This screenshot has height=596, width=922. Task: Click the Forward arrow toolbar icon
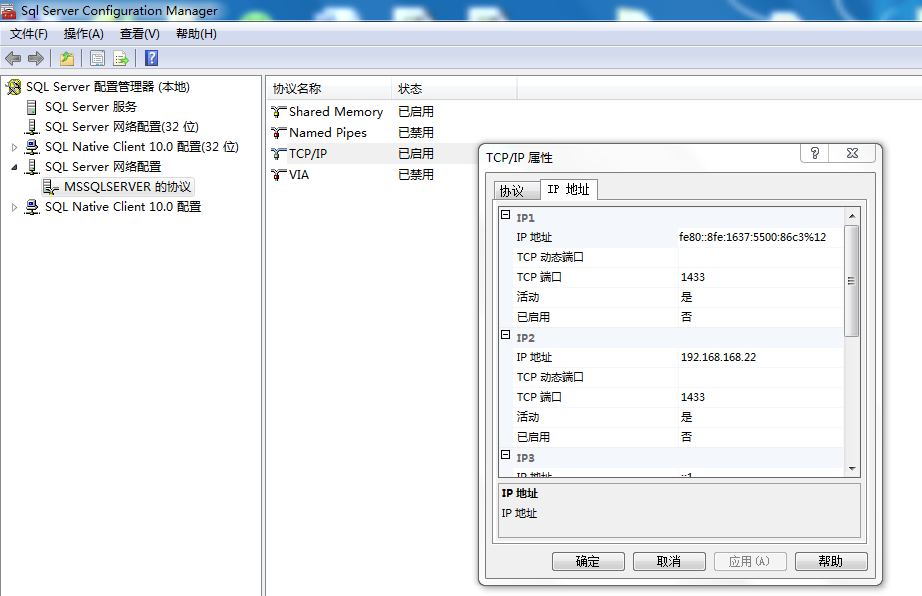point(36,58)
